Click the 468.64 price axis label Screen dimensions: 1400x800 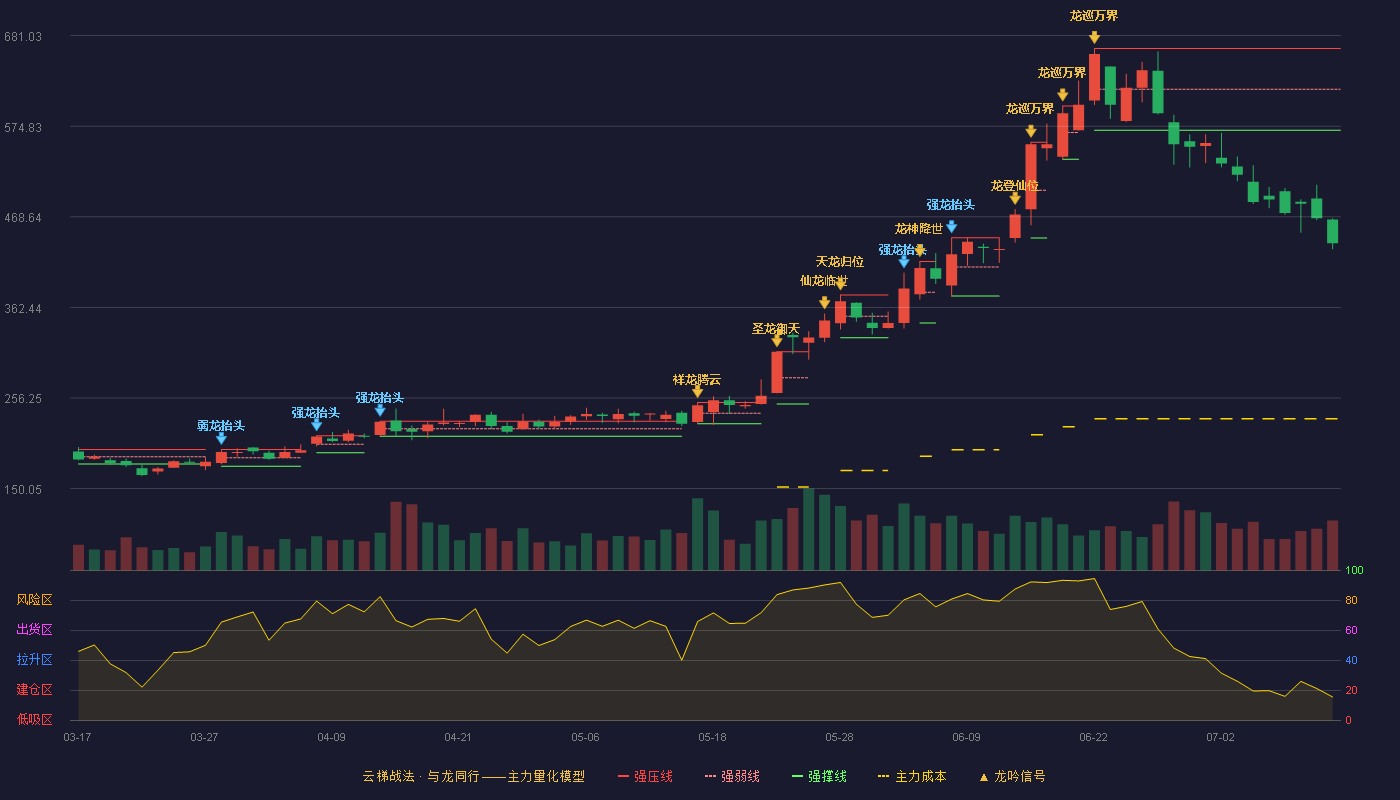click(x=22, y=218)
